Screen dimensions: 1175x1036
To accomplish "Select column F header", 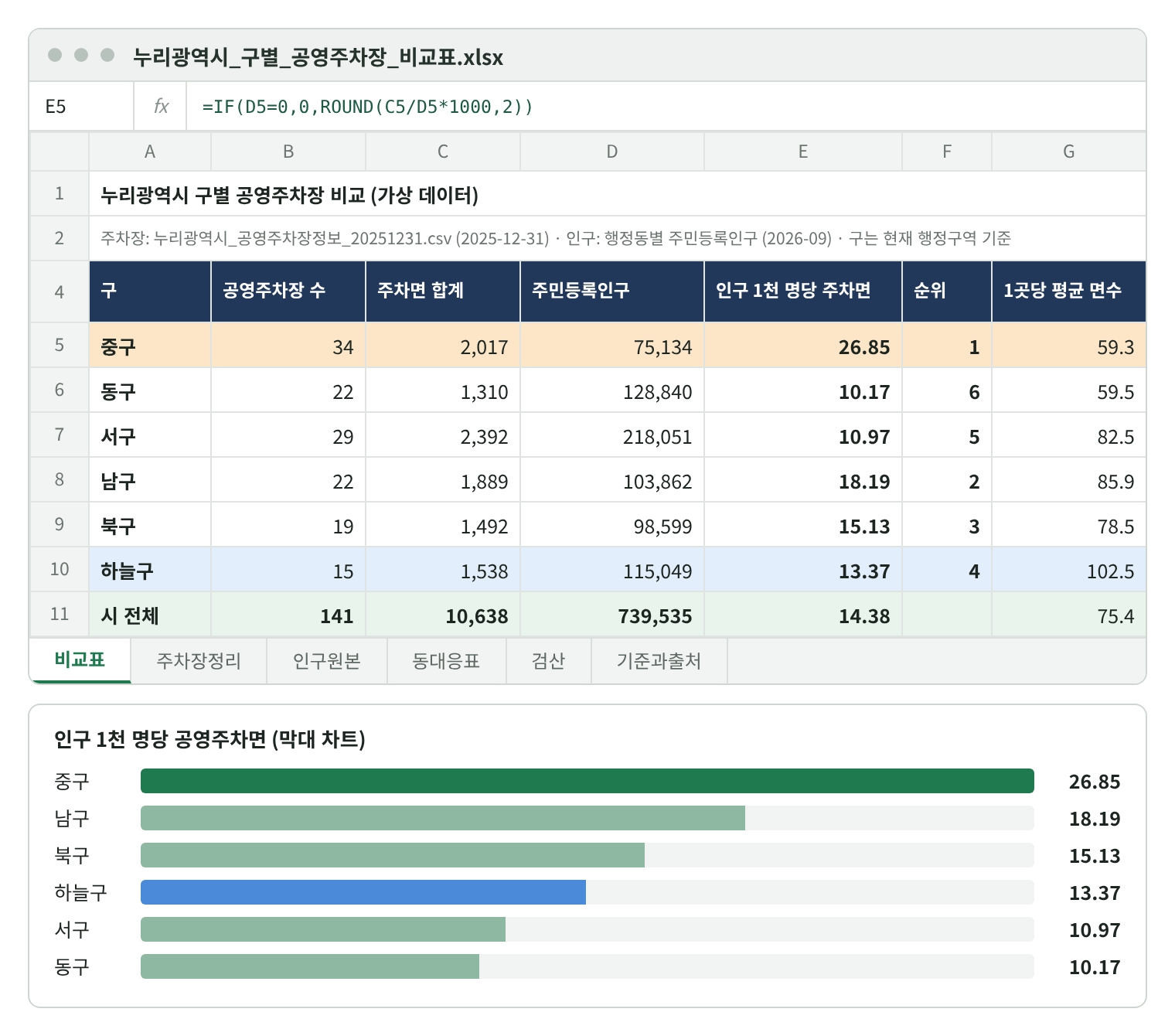I will (x=947, y=152).
